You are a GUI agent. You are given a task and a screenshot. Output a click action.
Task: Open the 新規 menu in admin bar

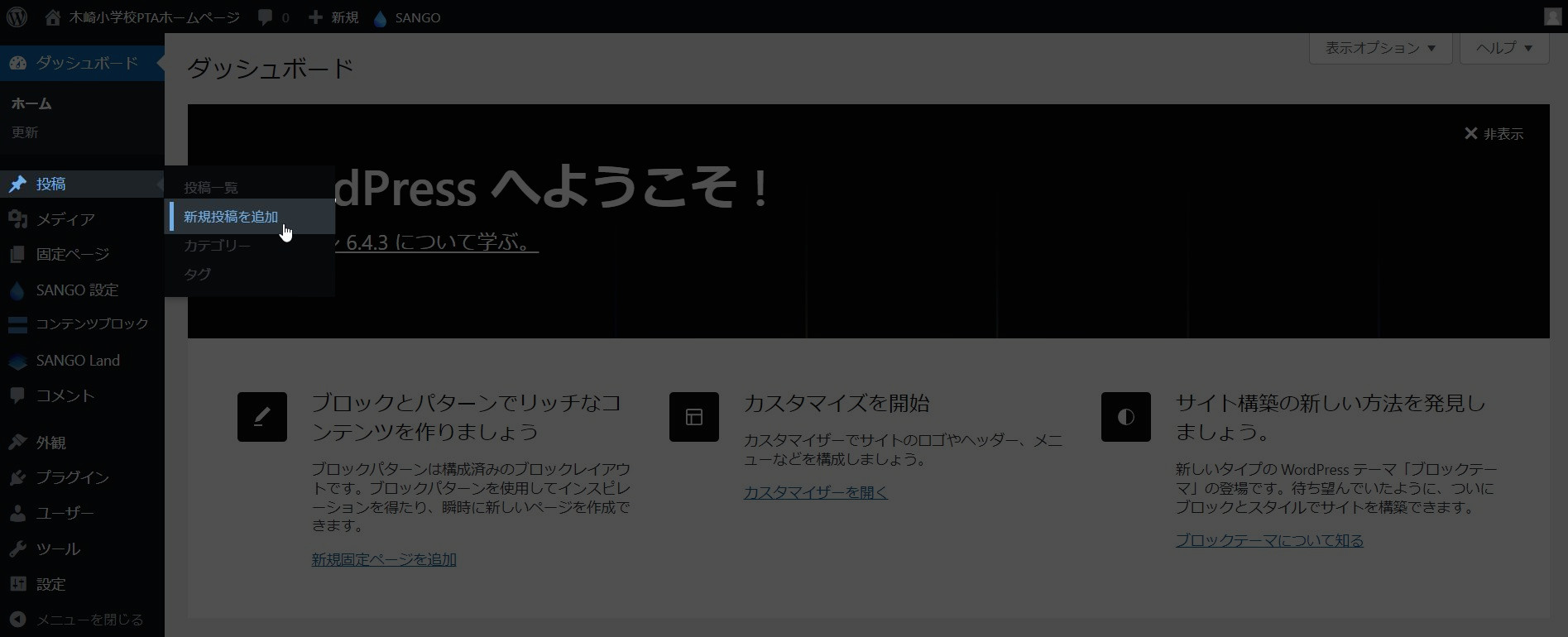click(333, 17)
